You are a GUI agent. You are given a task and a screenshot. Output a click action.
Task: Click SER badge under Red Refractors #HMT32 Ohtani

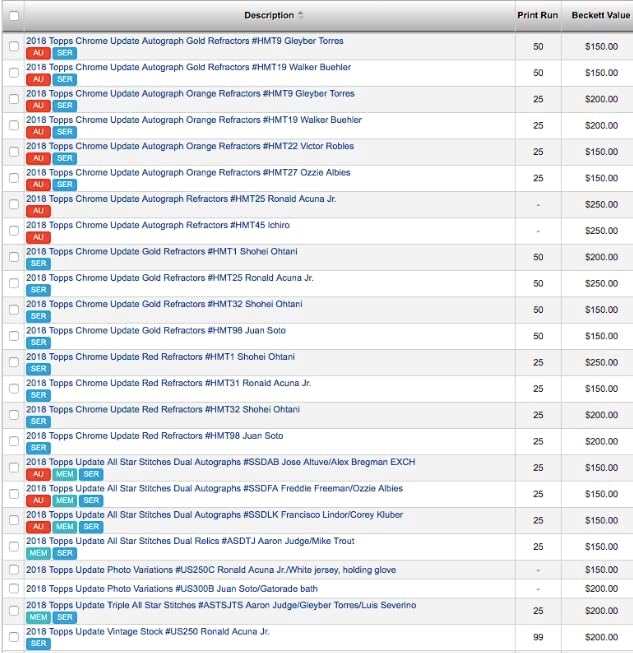coord(38,421)
